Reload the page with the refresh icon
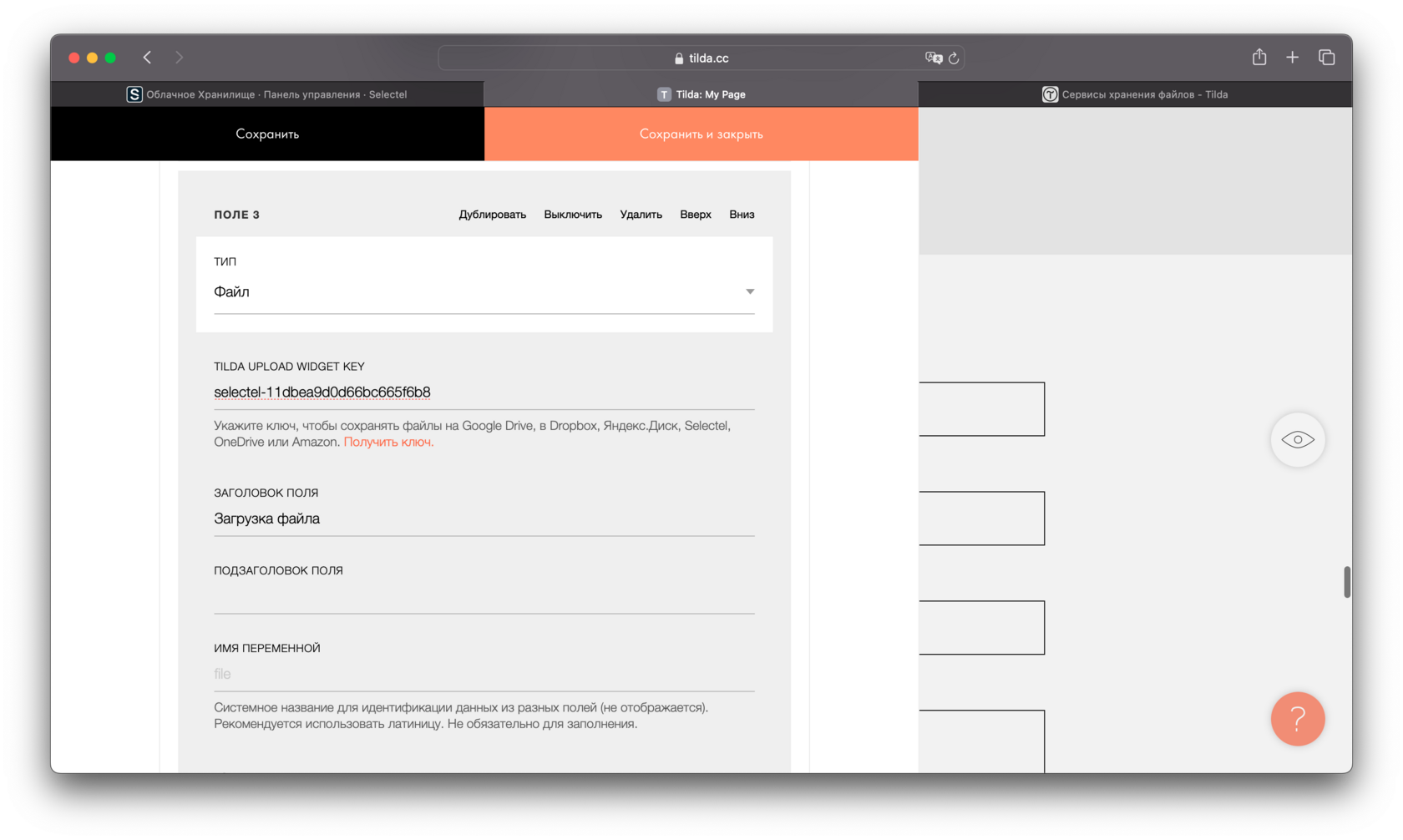The image size is (1403, 840). pyautogui.click(x=954, y=58)
